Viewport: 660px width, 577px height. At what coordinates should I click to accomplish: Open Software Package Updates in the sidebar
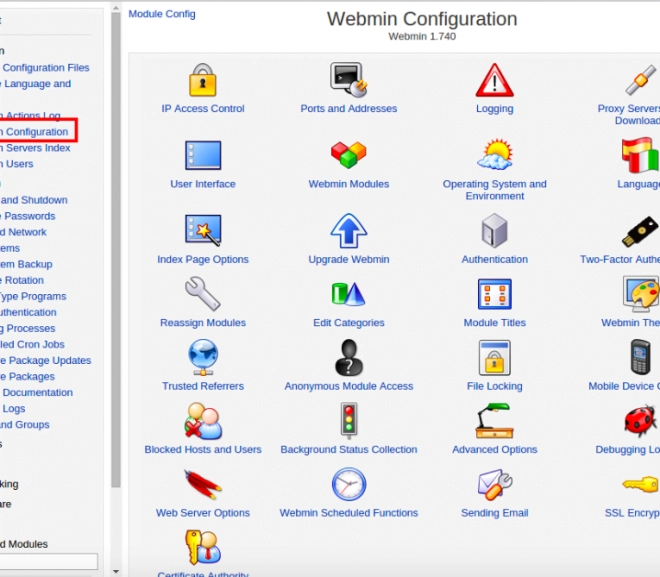coord(45,361)
